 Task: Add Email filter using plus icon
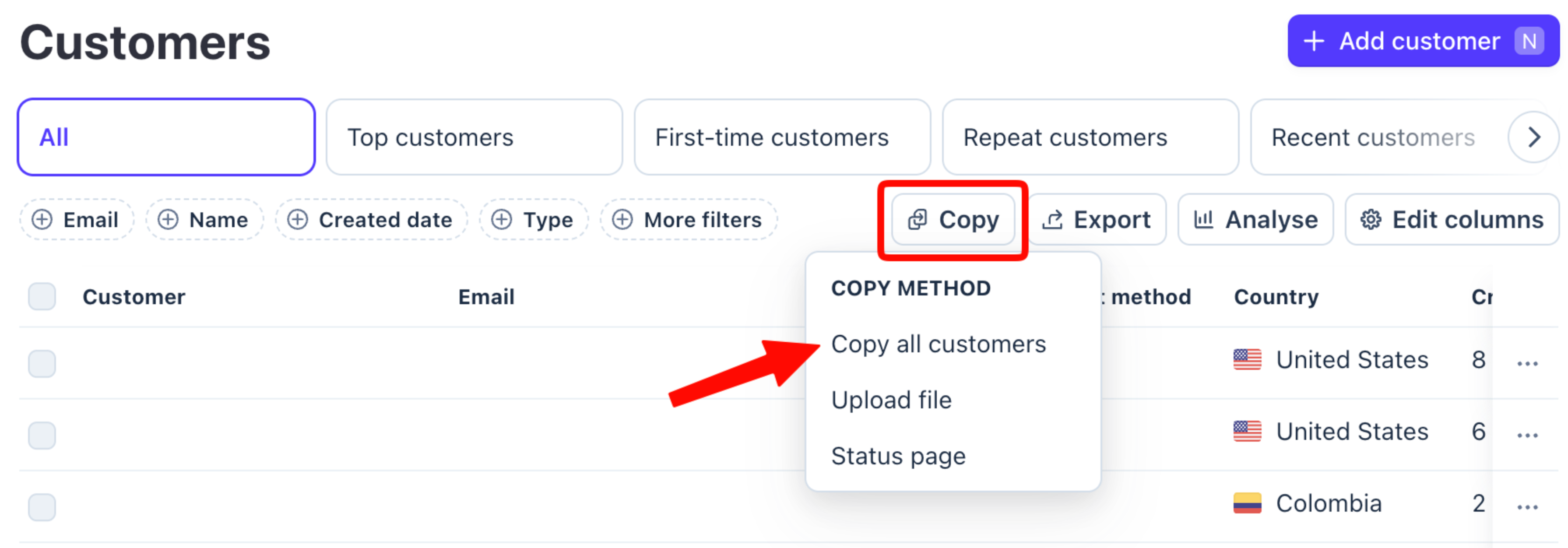click(42, 219)
